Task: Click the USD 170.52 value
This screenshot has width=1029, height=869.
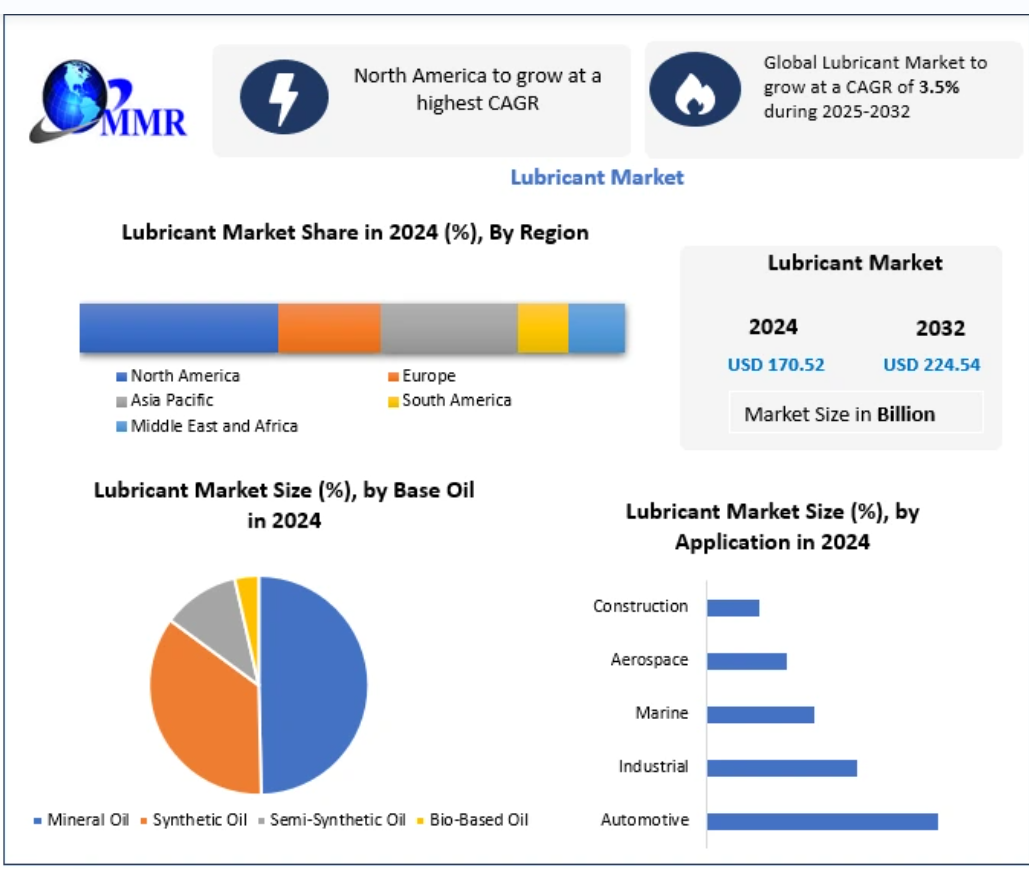Action: pos(776,365)
